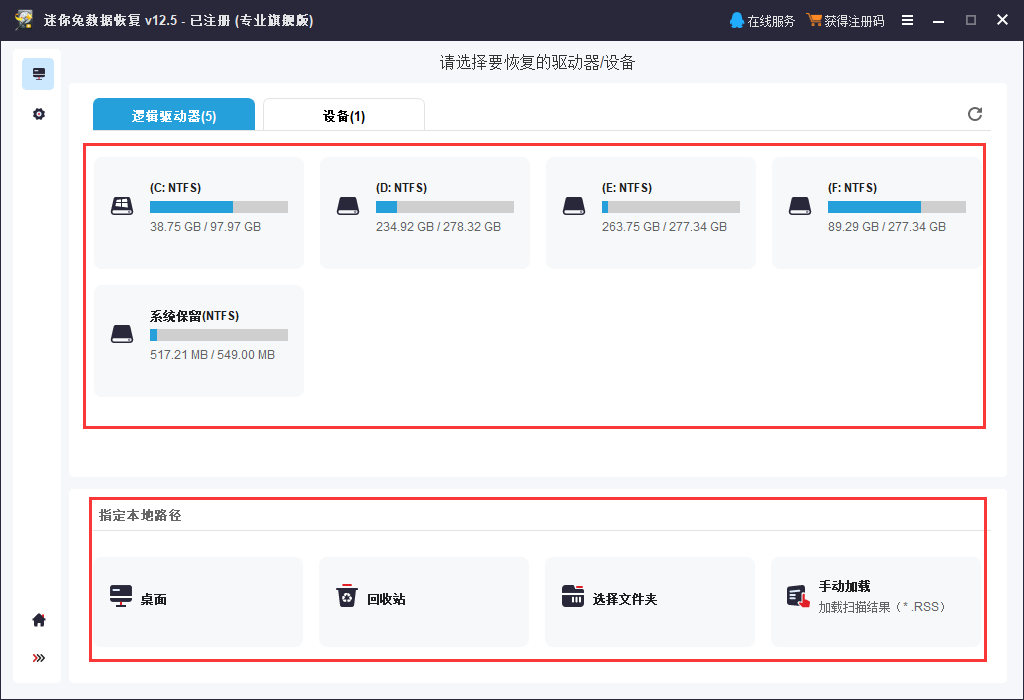The width and height of the screenshot is (1024, 700).
Task: Click the app logo in the title bar
Action: tap(24, 20)
